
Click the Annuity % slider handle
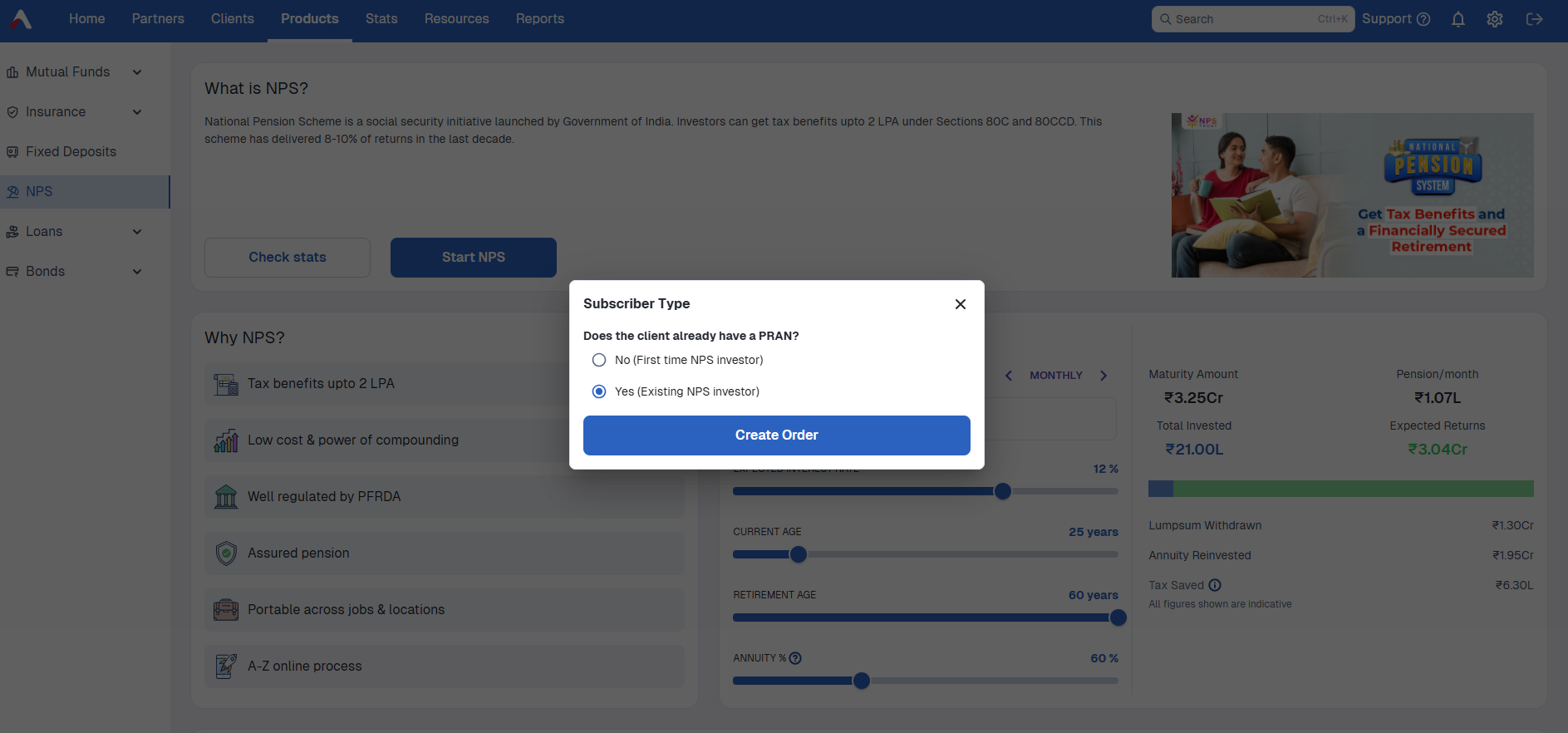862,681
